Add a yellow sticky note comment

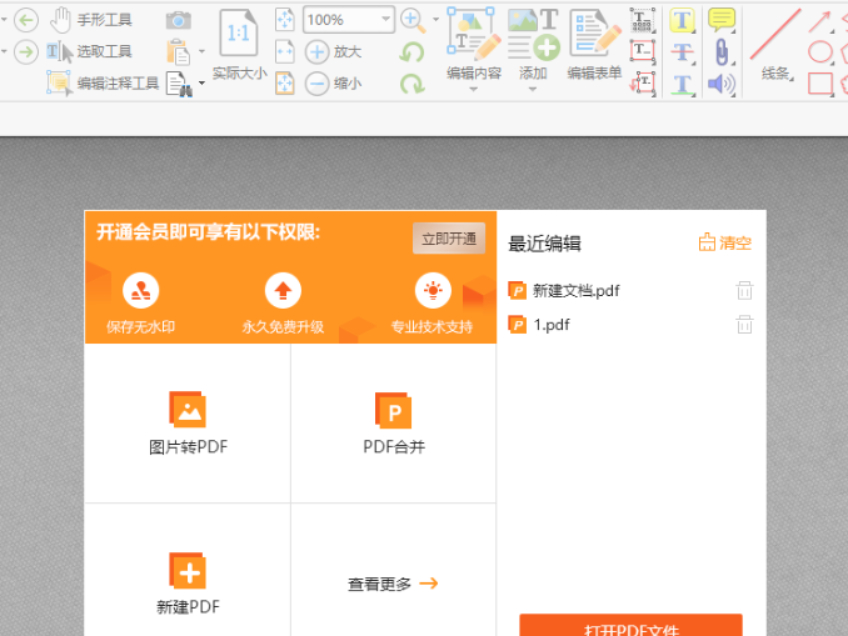(722, 19)
